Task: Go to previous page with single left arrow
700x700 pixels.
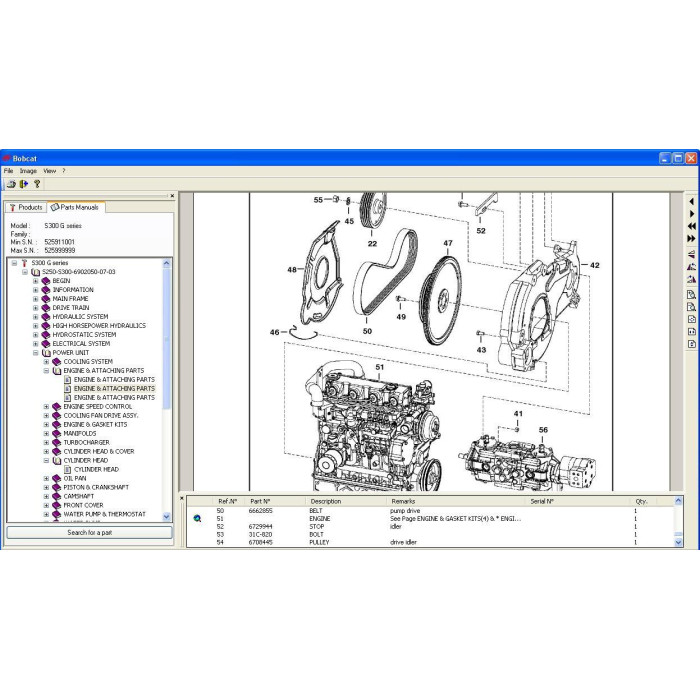Action: pyautogui.click(x=692, y=202)
